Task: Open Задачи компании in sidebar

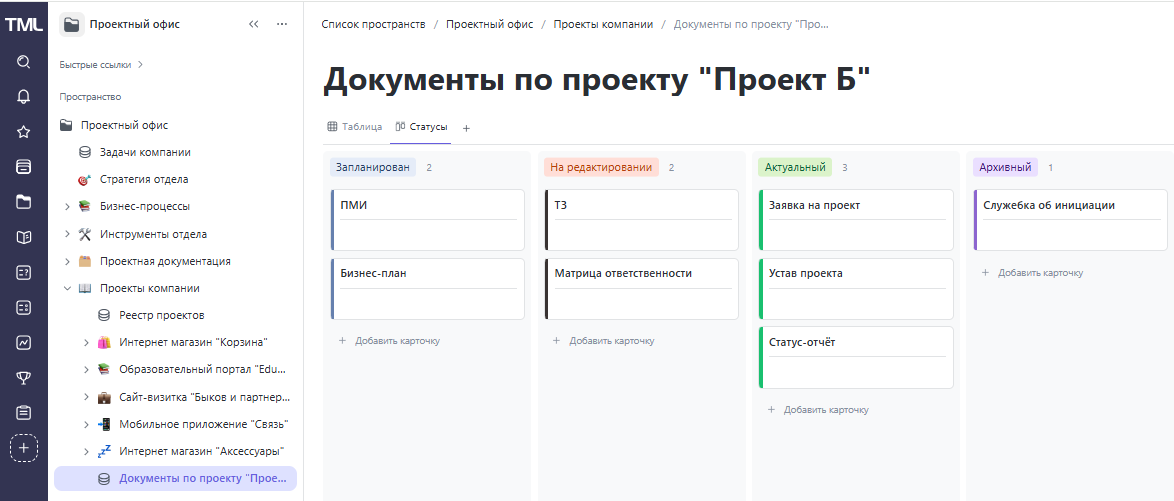Action: click(145, 152)
